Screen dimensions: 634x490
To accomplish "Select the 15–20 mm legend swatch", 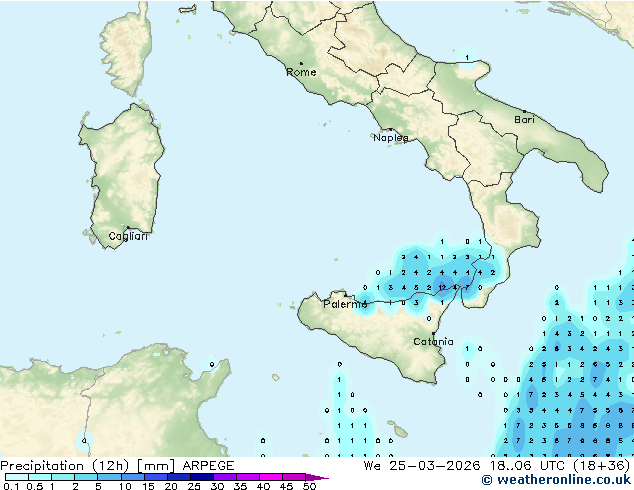I will (155, 477).
